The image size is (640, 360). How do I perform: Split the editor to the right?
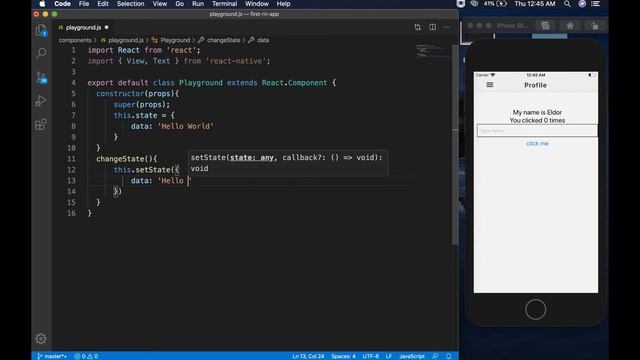(432, 27)
